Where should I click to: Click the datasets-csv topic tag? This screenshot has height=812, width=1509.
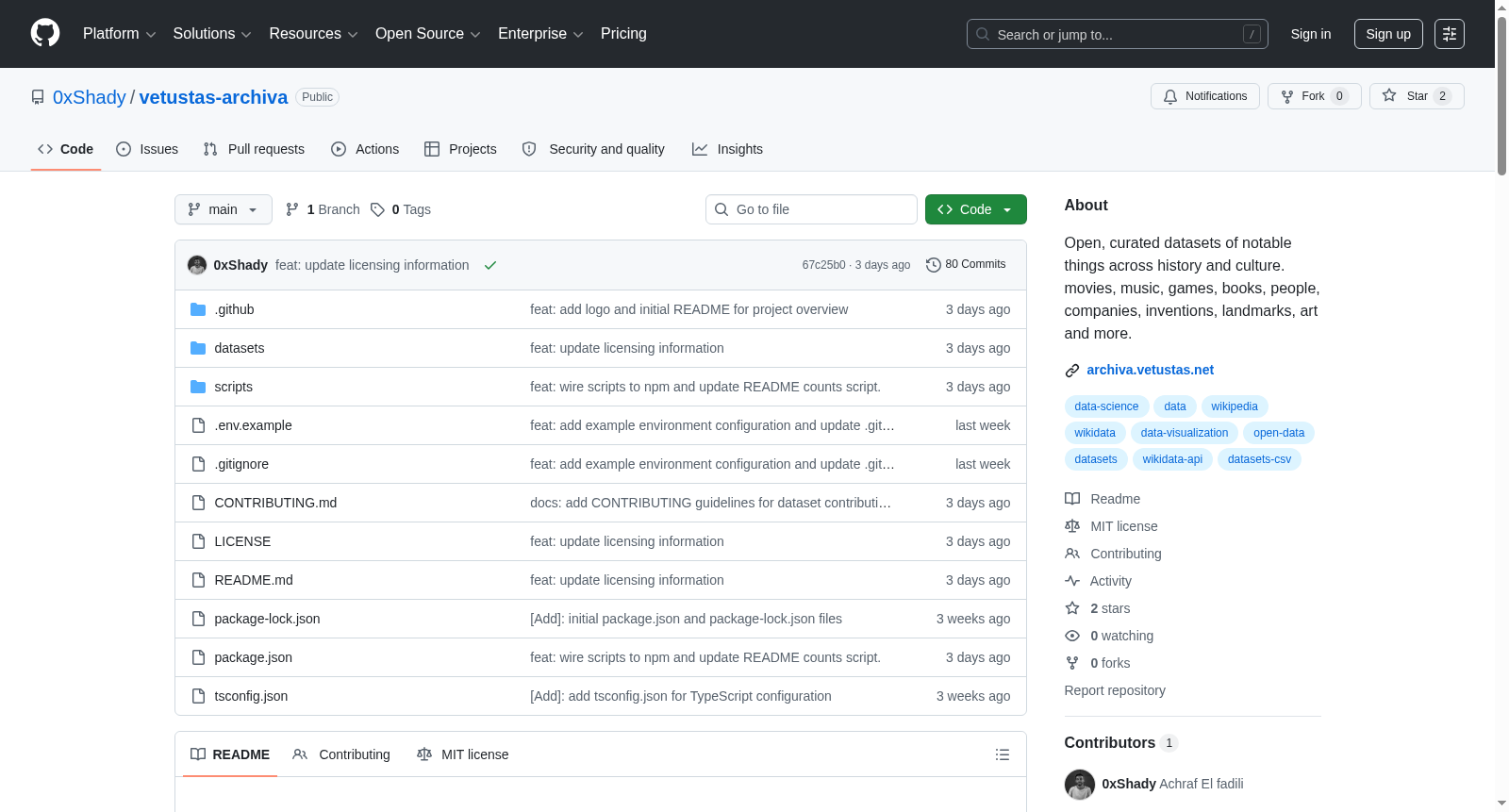[1259, 459]
